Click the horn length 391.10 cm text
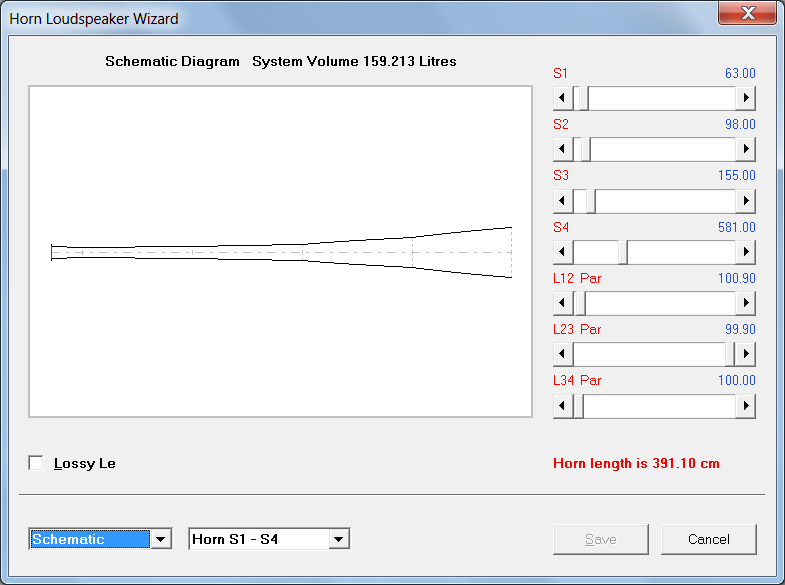This screenshot has width=785, height=585. point(636,463)
